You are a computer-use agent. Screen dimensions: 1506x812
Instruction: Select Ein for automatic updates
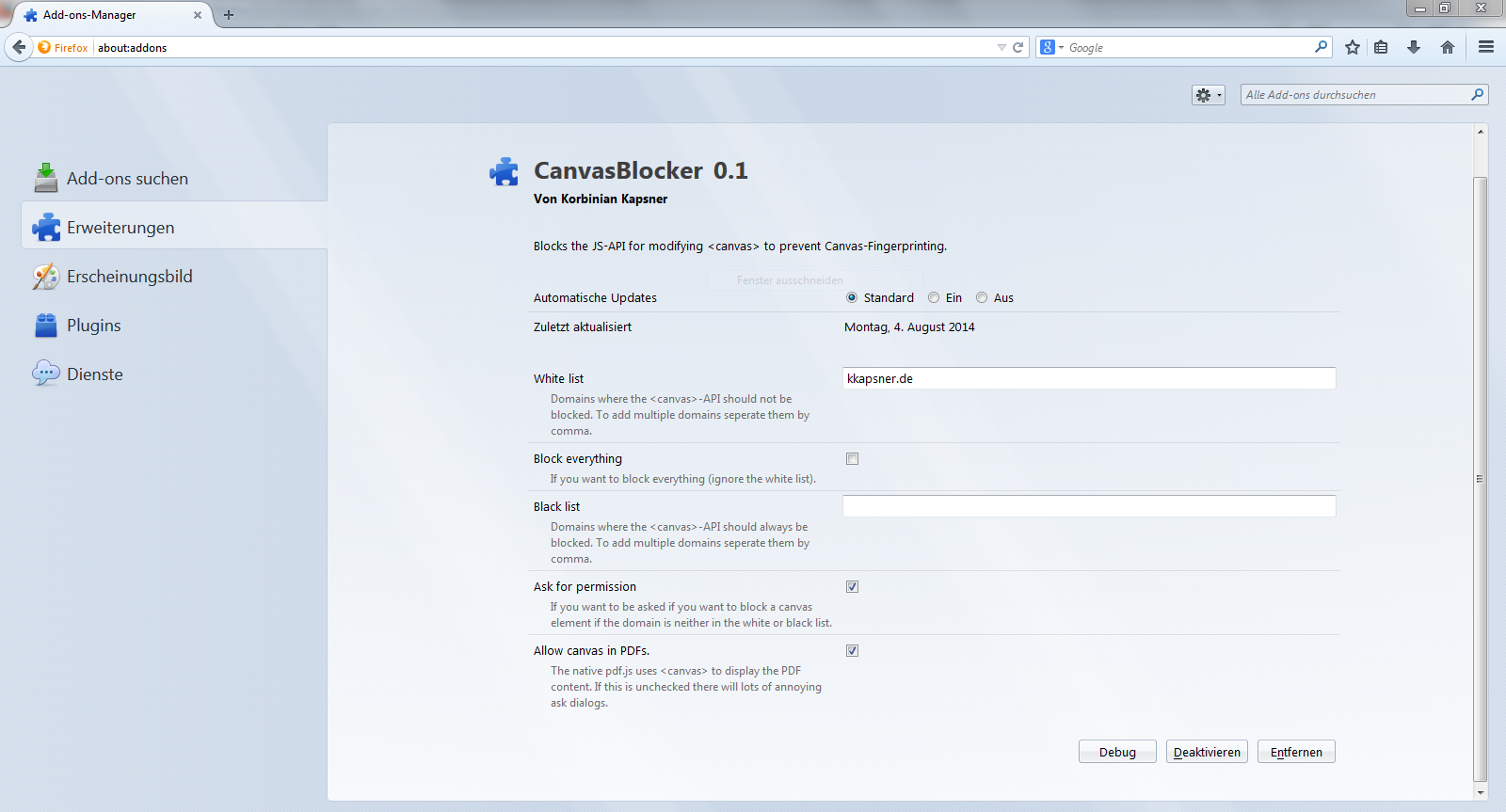pos(934,297)
